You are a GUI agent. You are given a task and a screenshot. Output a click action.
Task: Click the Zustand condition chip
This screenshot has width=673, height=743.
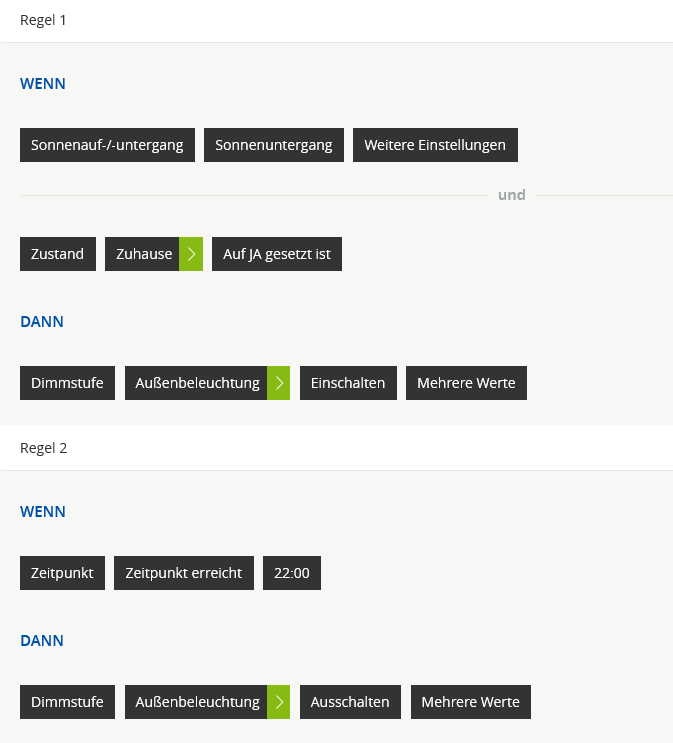point(58,254)
